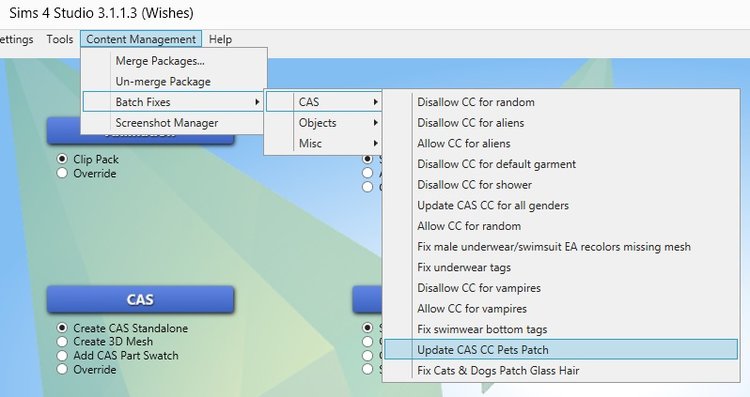The height and width of the screenshot is (397, 750).
Task: Enable the Add CAS Part Swatch option
Action: click(62, 355)
